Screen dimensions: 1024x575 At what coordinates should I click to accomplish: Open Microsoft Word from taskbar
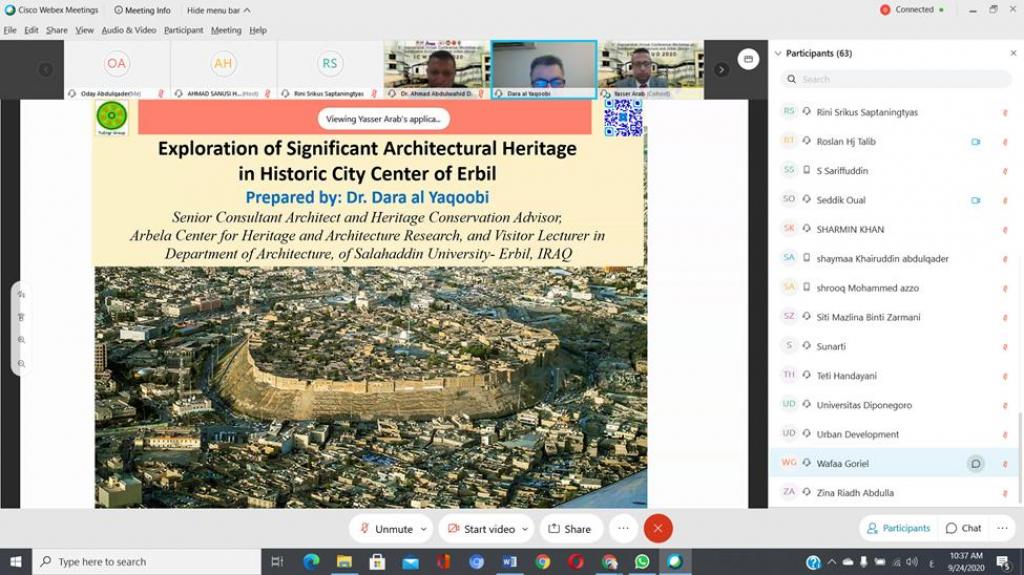point(509,562)
